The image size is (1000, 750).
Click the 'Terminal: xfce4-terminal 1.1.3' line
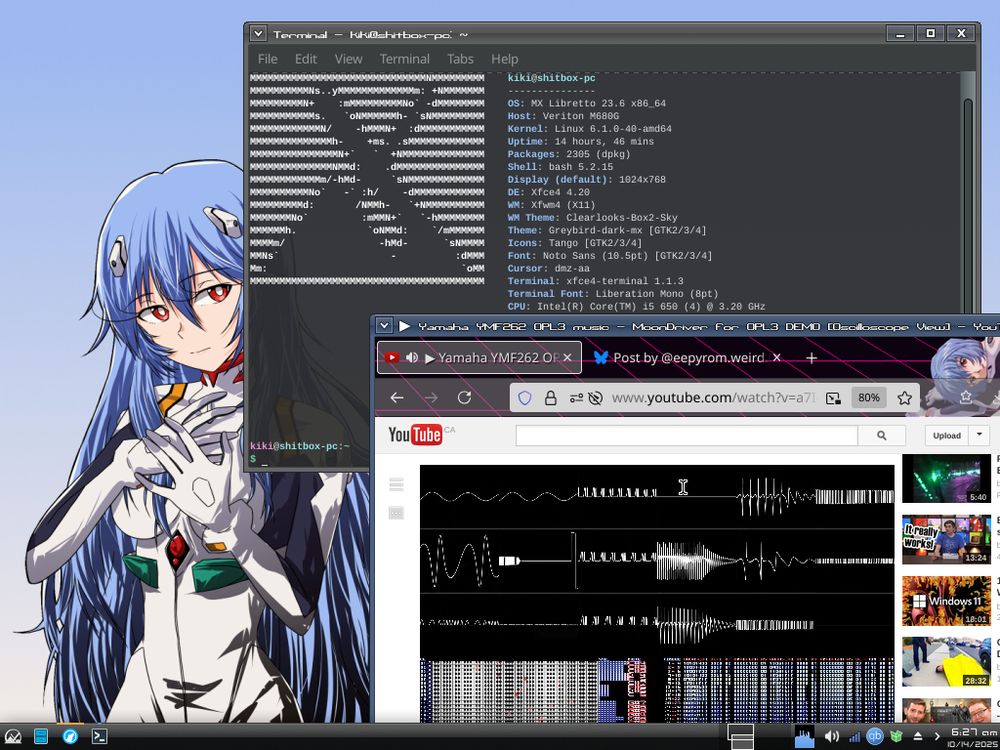pyautogui.click(x=595, y=281)
